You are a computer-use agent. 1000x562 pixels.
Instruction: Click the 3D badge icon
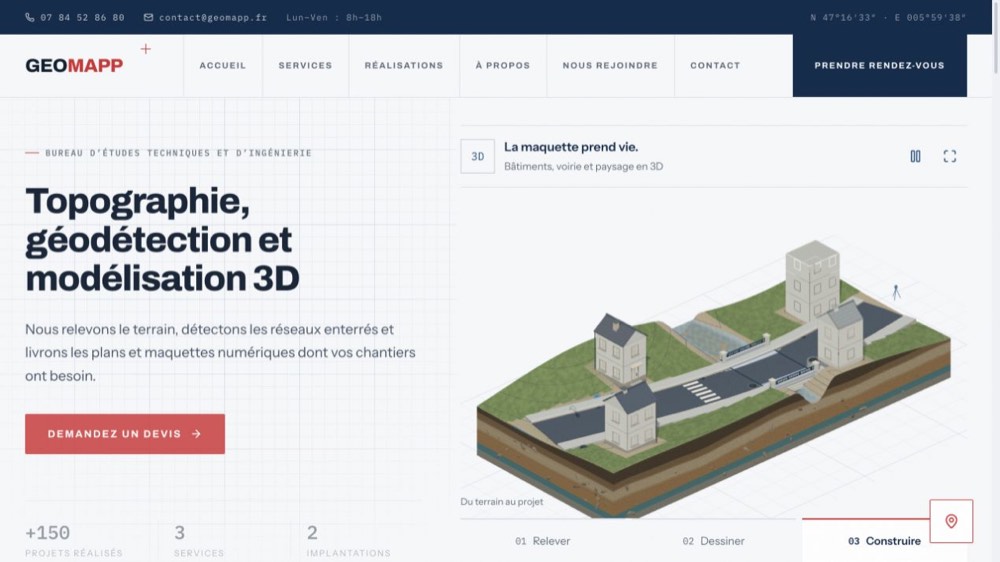(478, 156)
